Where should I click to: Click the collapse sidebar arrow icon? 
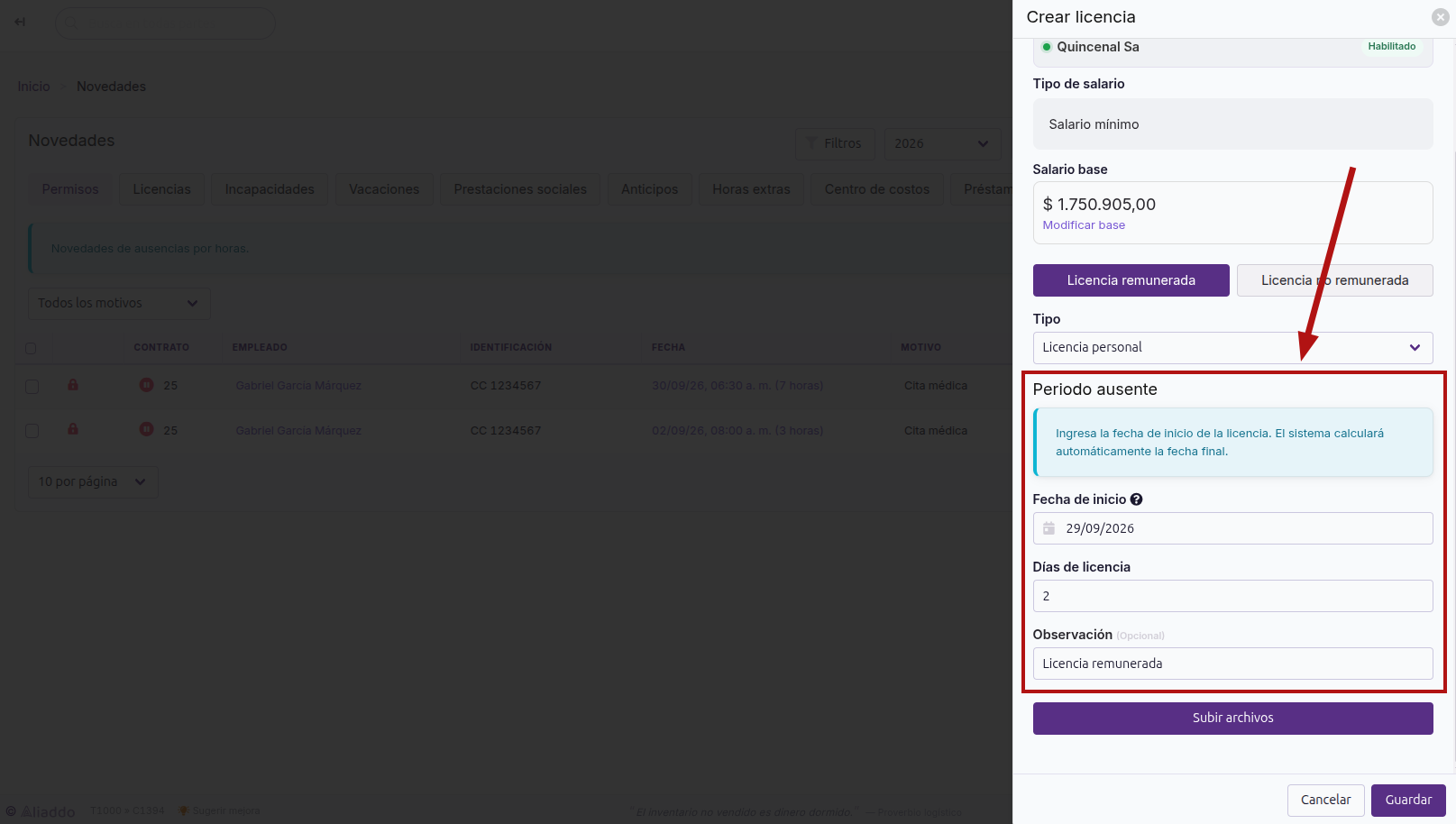[x=20, y=22]
